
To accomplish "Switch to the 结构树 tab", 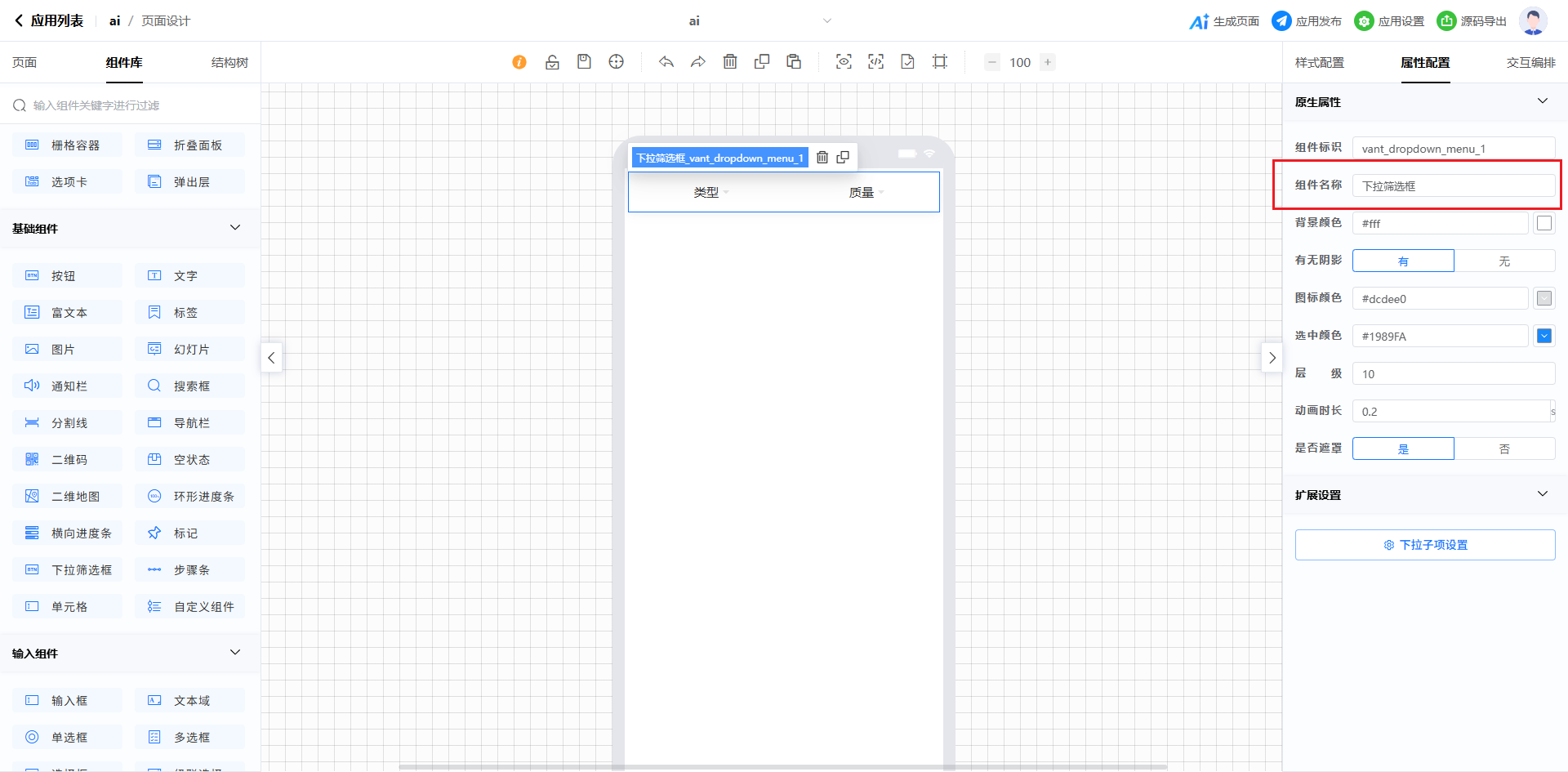I will [x=229, y=63].
